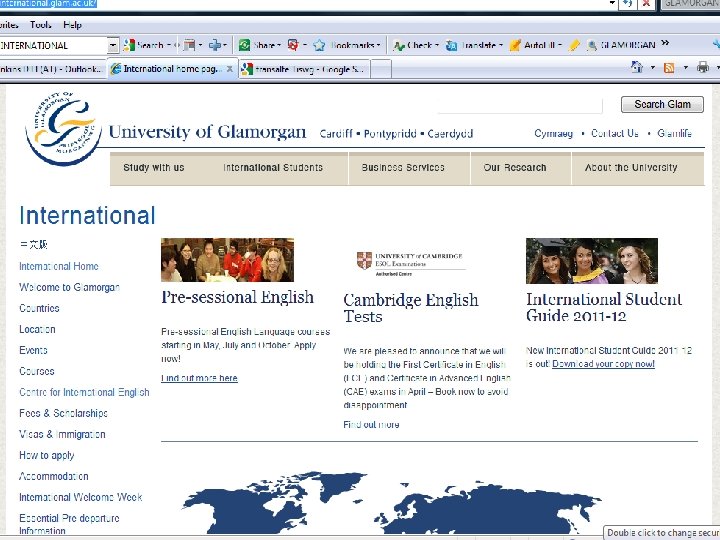The height and width of the screenshot is (540, 720).
Task: Open the RSS feeds dropdown arrow
Action: 686,68
